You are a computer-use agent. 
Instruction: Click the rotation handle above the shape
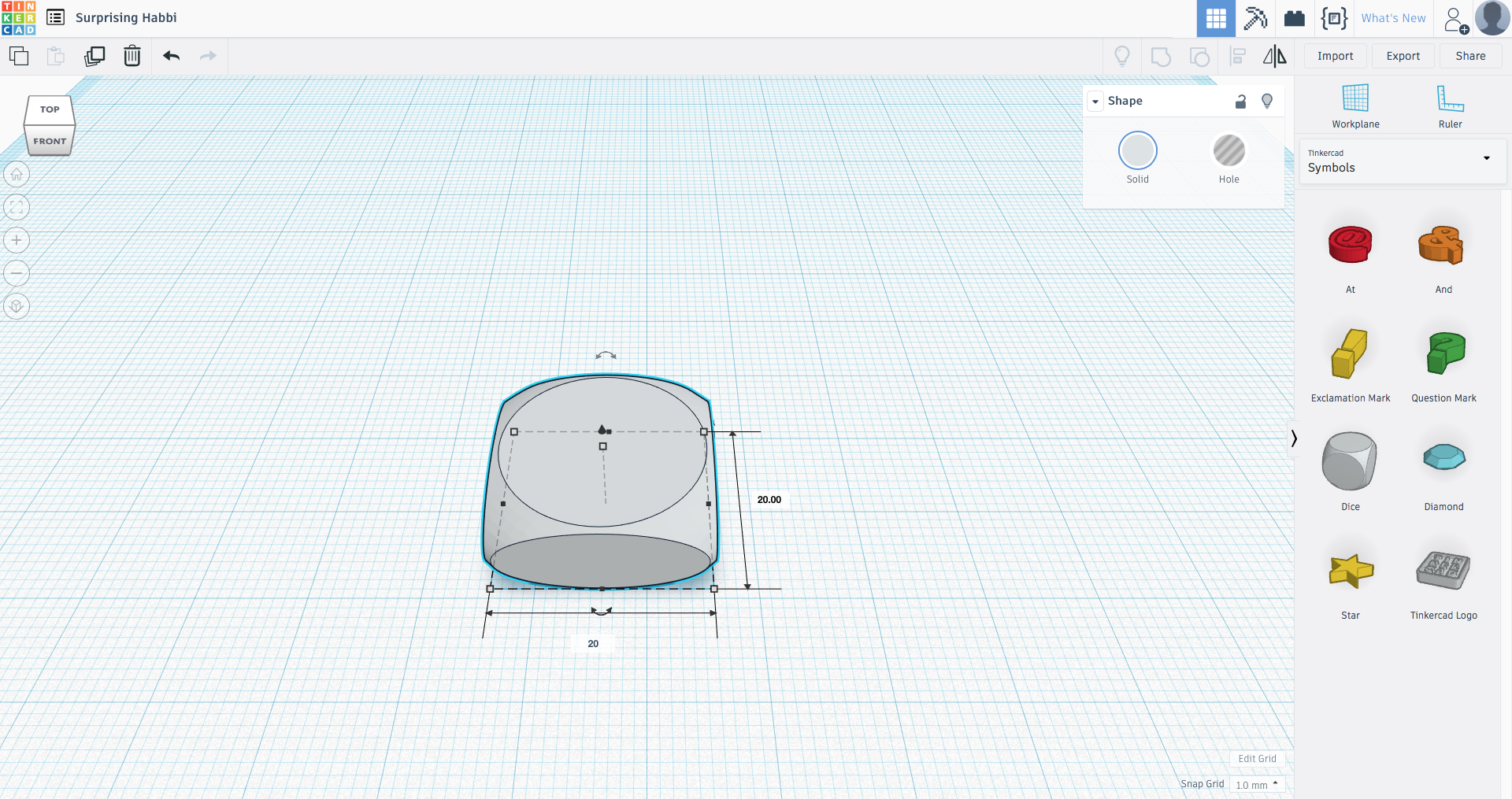tap(606, 356)
